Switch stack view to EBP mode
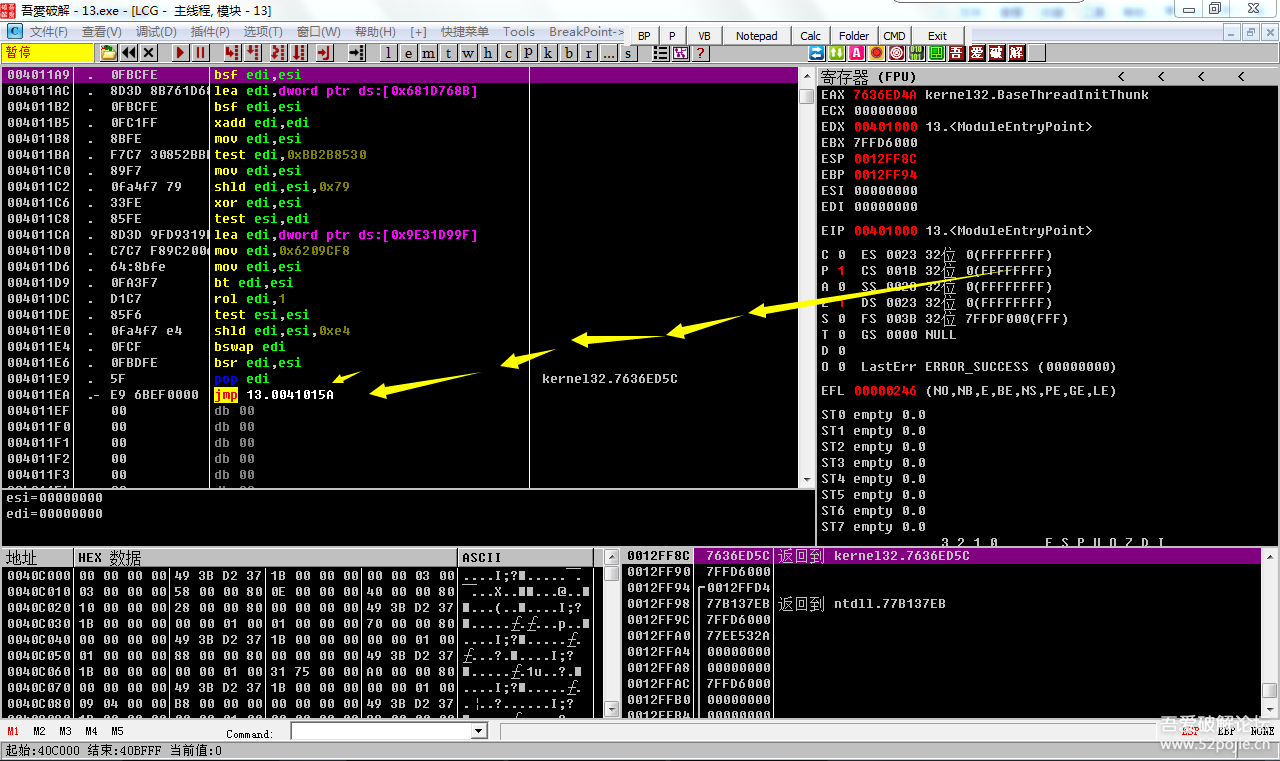 (x=1225, y=731)
